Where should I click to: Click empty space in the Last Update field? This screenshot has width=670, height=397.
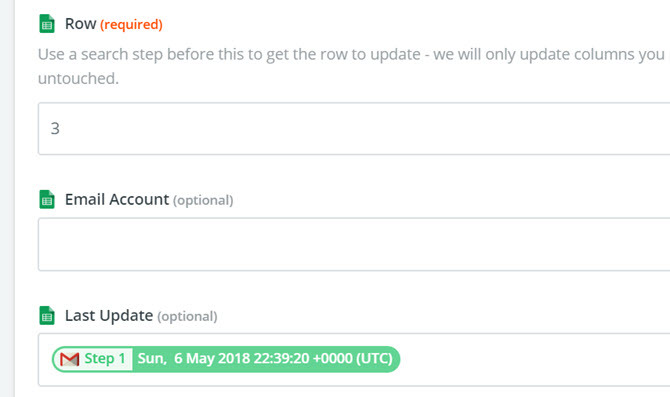tap(534, 359)
